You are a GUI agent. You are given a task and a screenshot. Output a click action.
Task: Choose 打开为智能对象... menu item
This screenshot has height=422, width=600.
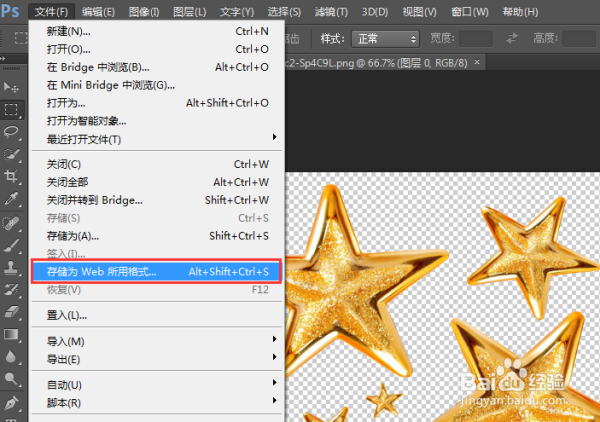(157, 121)
